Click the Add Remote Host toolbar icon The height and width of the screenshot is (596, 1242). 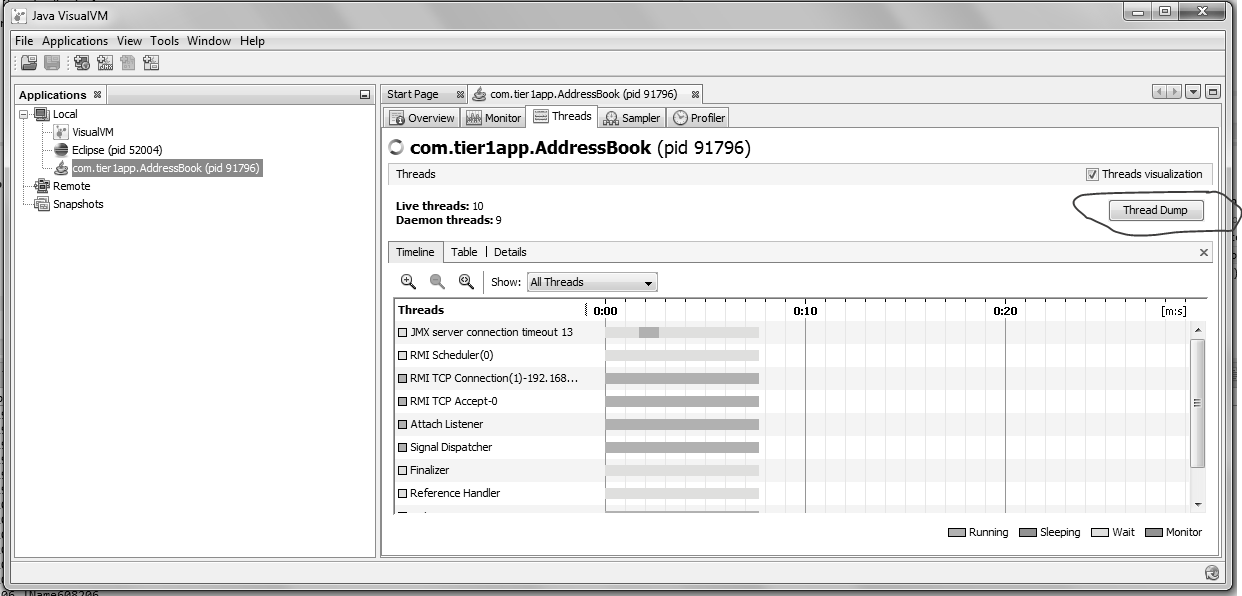81,63
